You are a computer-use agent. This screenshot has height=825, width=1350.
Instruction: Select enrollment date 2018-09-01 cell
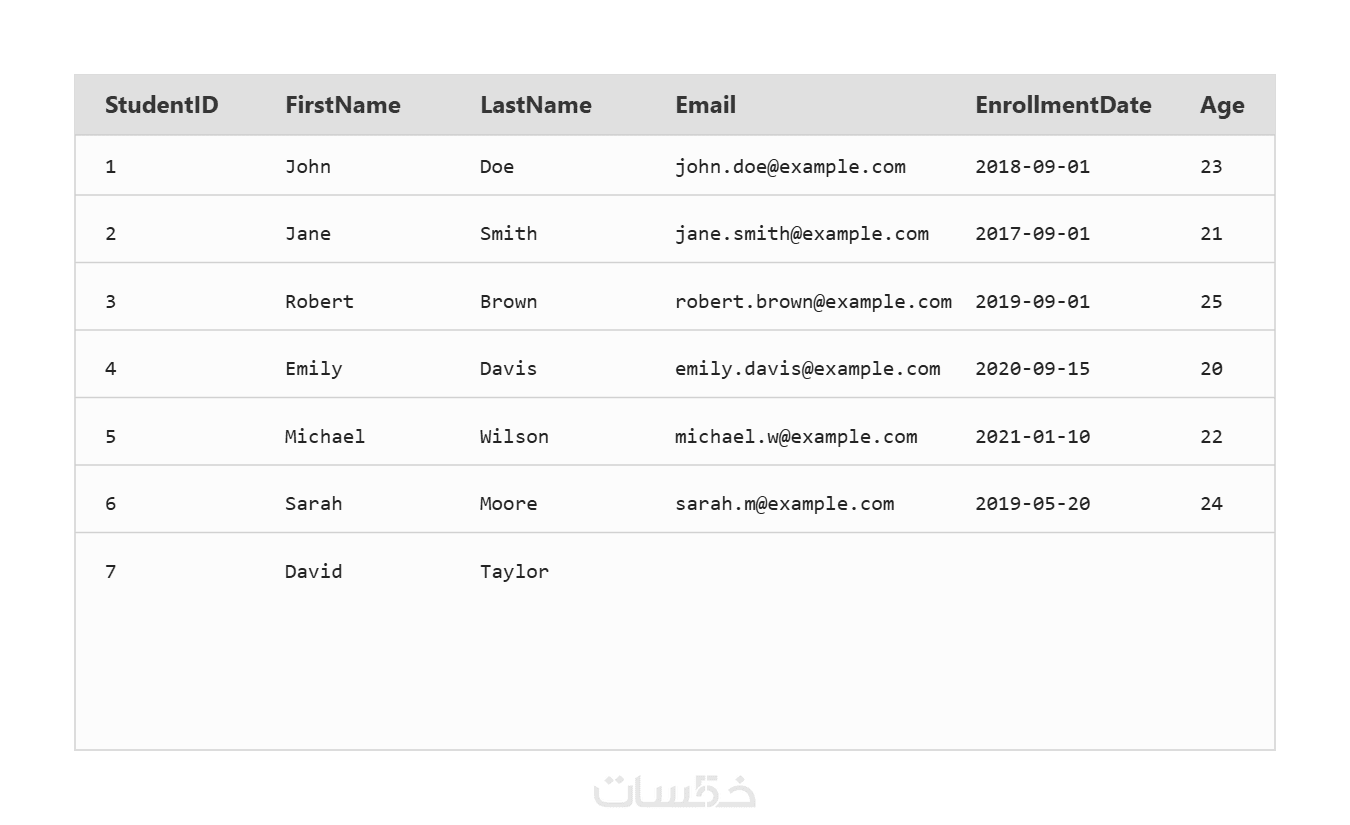click(1032, 166)
